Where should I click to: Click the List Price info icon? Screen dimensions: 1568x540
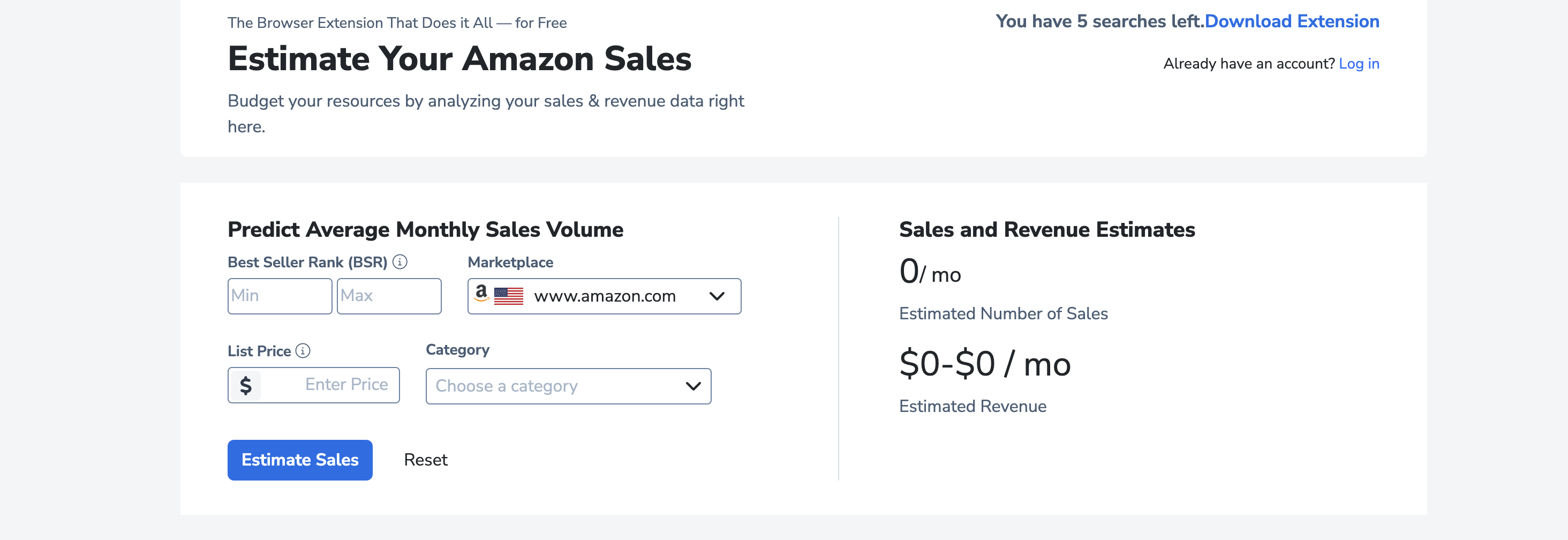pyautogui.click(x=303, y=351)
